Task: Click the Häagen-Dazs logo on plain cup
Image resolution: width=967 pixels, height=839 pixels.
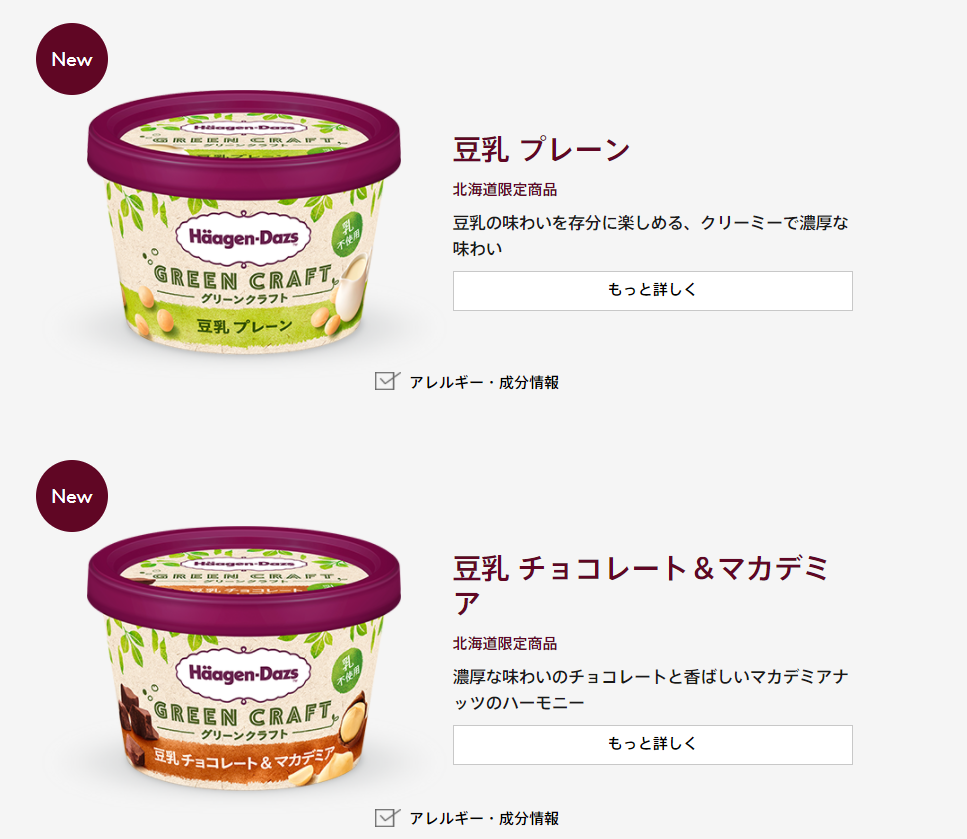Action: 244,238
